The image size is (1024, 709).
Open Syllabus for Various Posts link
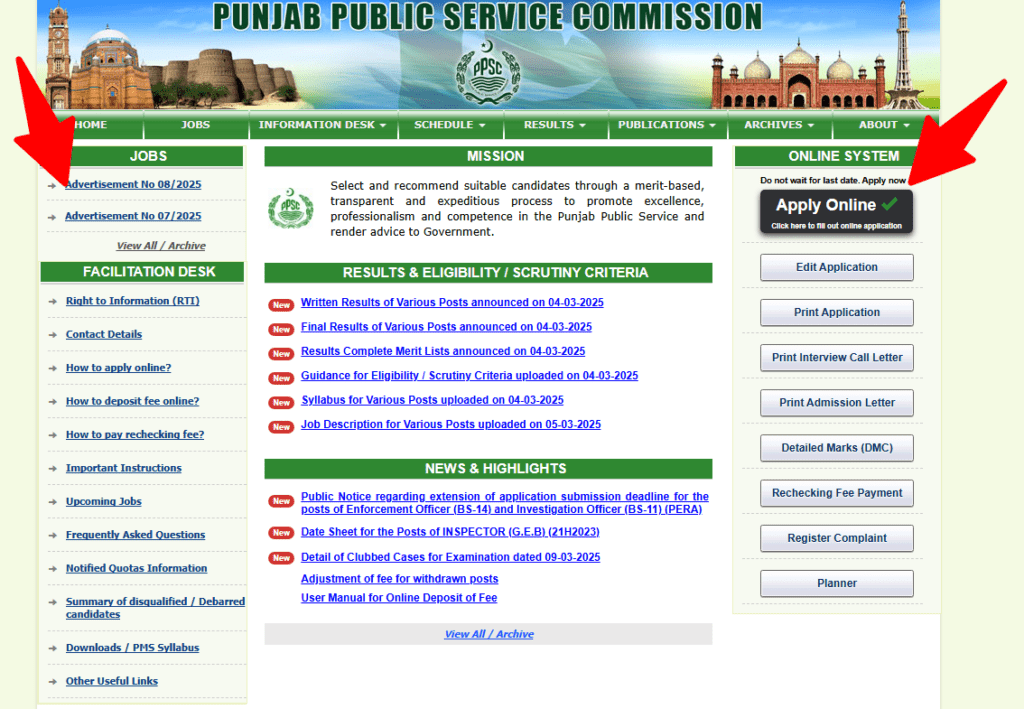[432, 400]
